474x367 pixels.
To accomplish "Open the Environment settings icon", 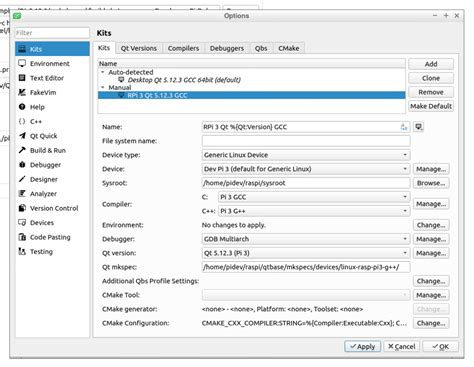I will coord(22,63).
